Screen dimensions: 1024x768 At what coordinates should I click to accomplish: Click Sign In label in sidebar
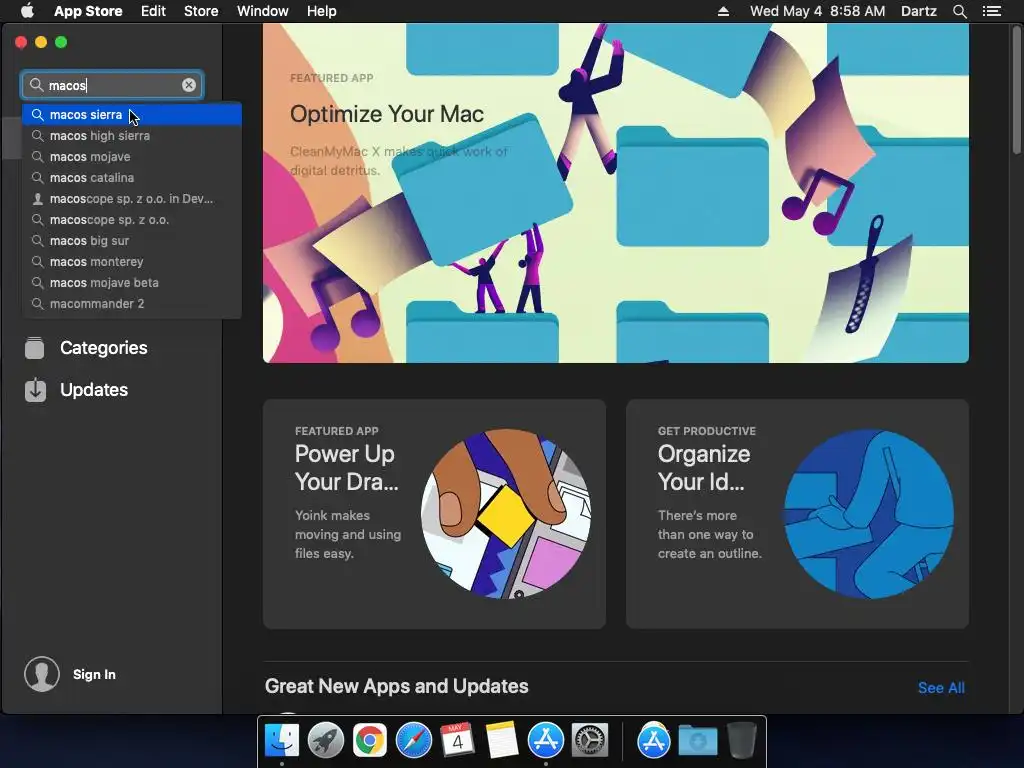point(94,674)
